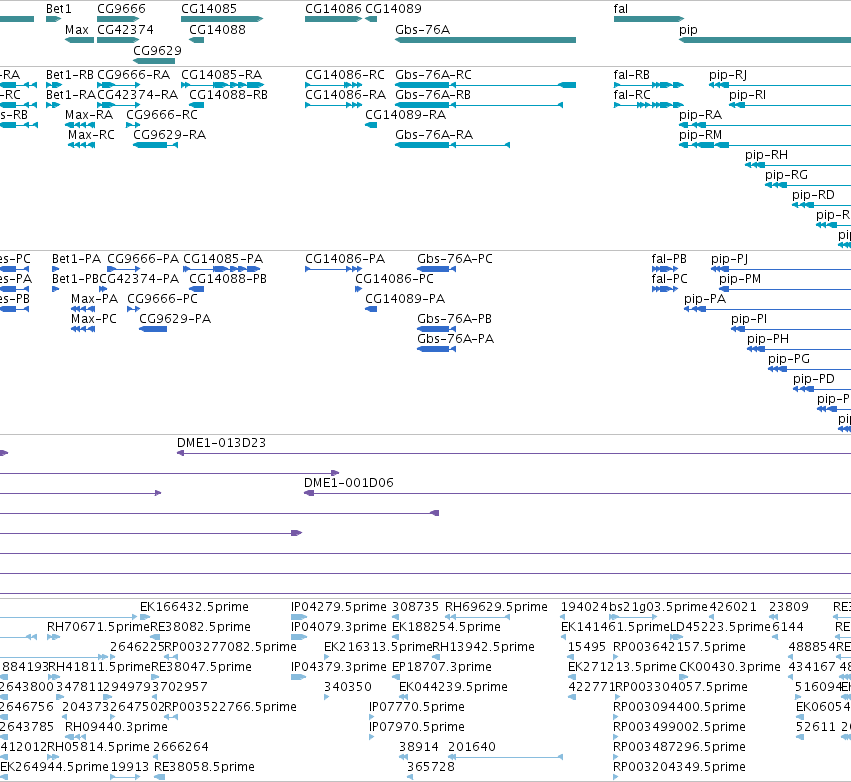This screenshot has height=782, width=851.
Task: Select the Max gene label
Action: coord(77,30)
